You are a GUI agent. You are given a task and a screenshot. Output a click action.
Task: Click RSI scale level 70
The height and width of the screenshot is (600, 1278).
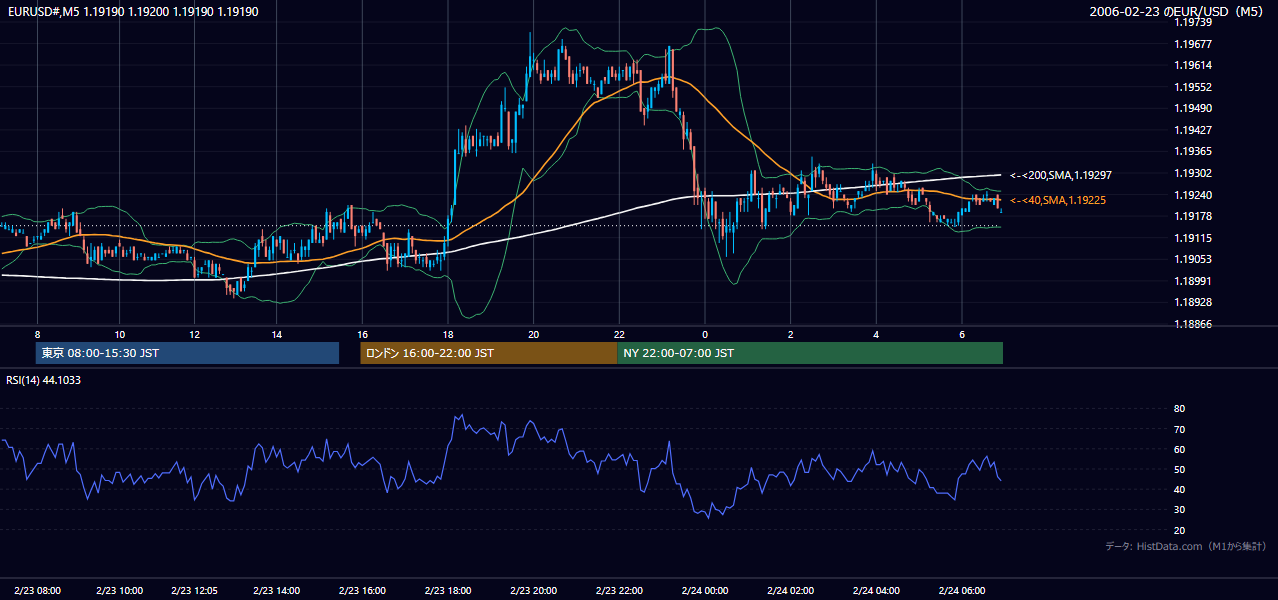pyautogui.click(x=1179, y=429)
